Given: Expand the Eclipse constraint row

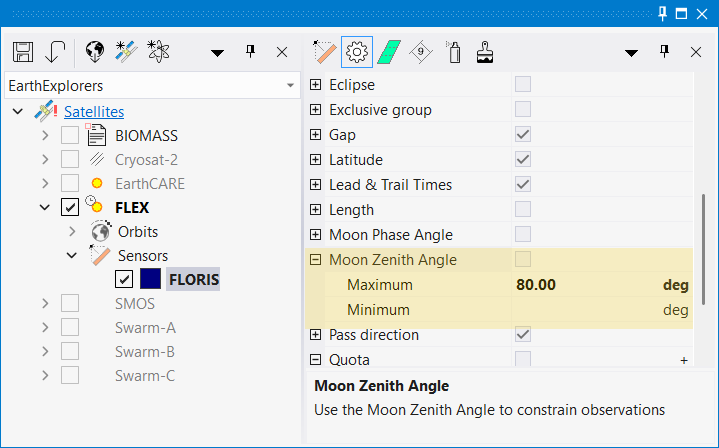Looking at the screenshot, I should click(316, 85).
